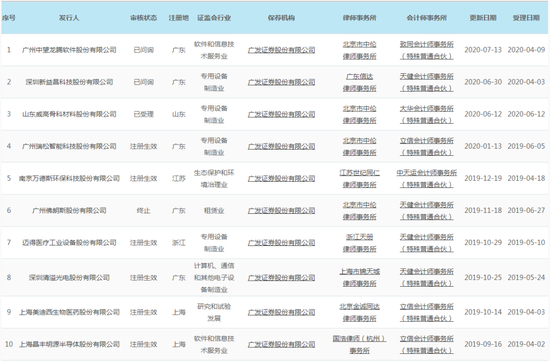Select issuer 上海美迪西生物医药股份有限公司
550x361 pixels.
[69, 312]
